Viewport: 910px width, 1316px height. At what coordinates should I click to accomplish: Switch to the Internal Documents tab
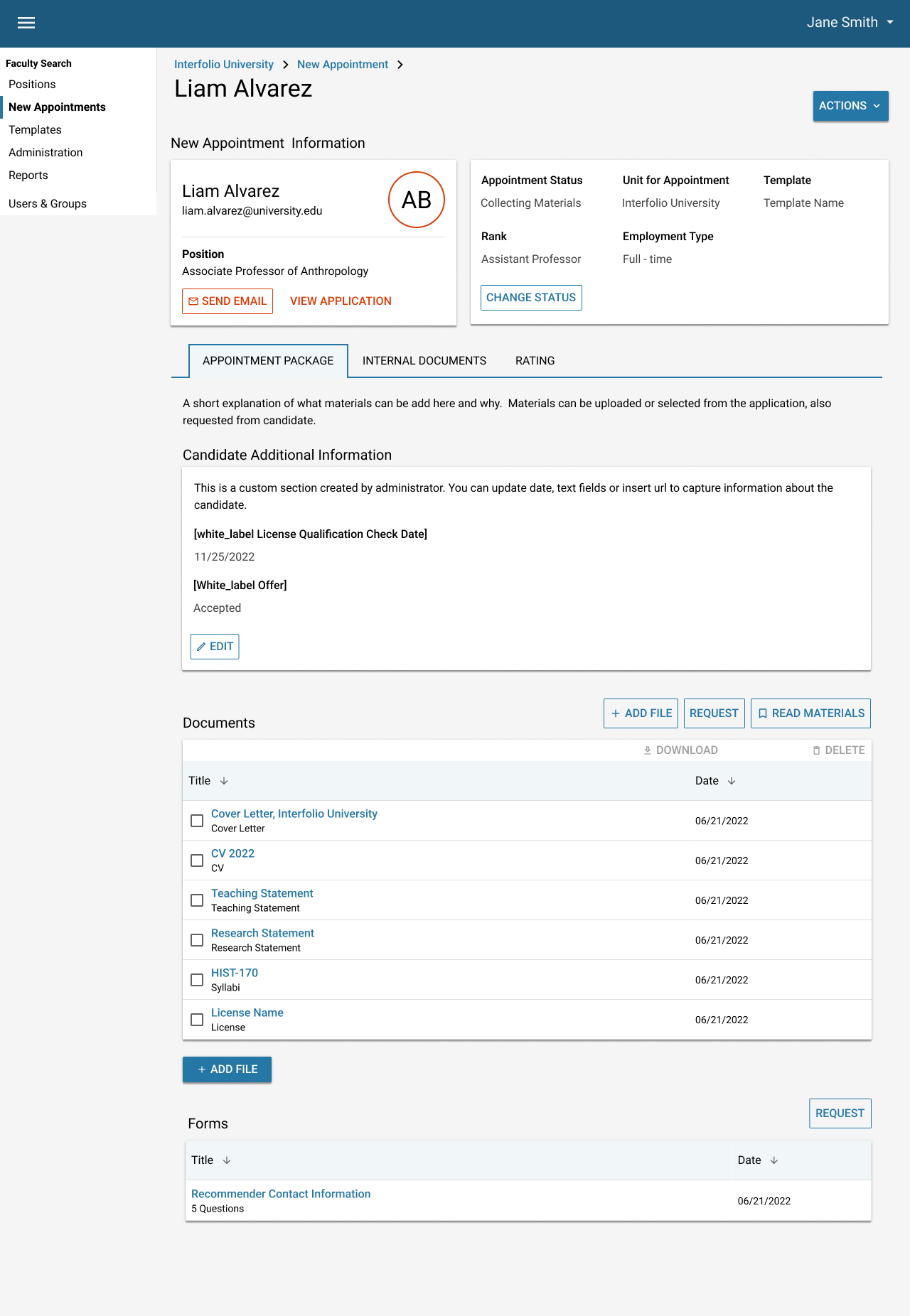click(x=424, y=361)
